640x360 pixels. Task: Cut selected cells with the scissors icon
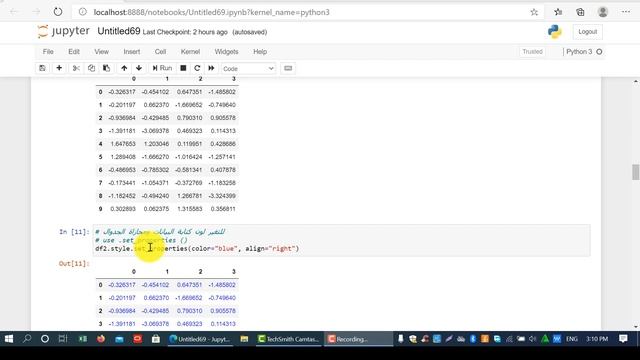click(x=76, y=68)
